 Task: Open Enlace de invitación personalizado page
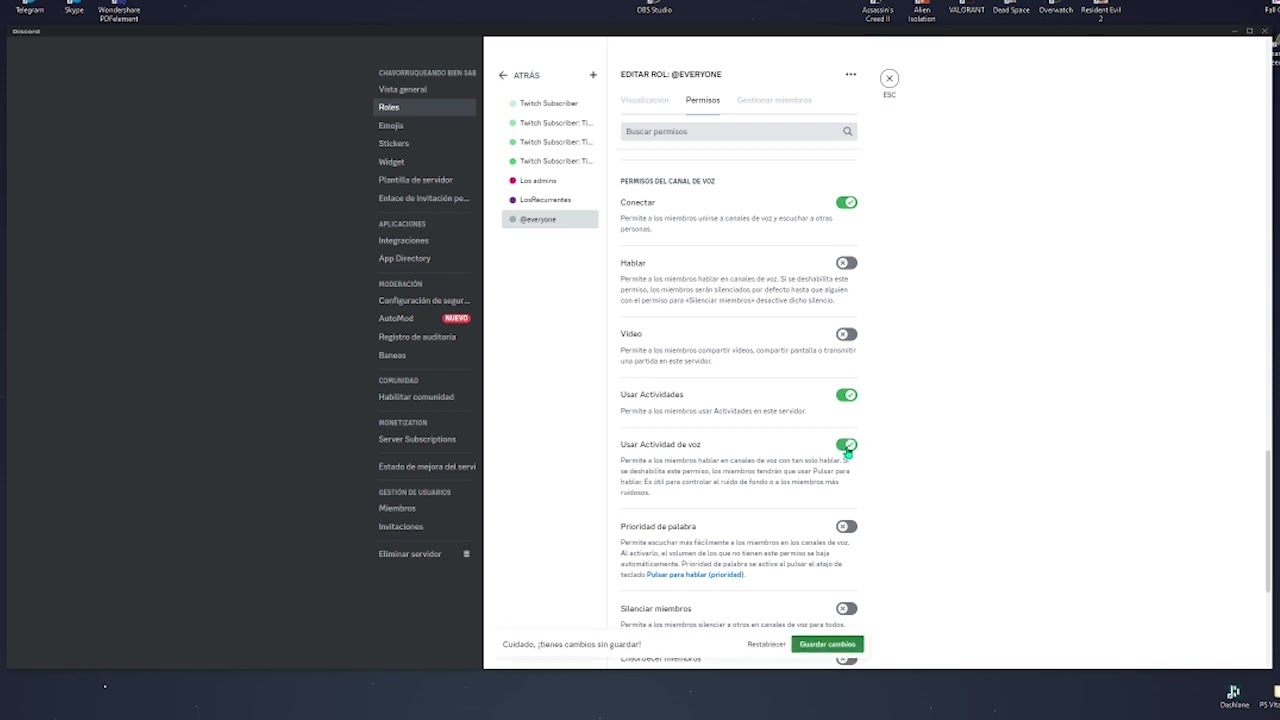[425, 198]
